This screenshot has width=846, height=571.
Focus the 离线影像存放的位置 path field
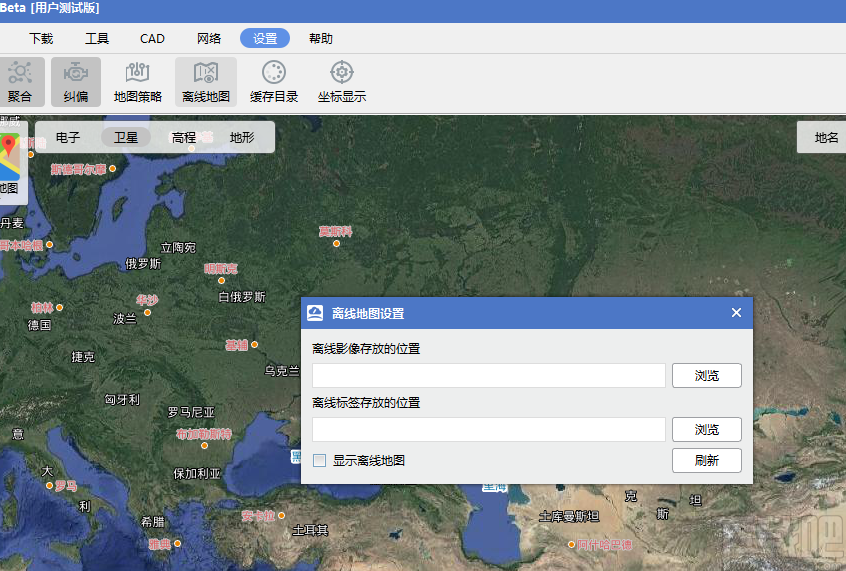(x=488, y=375)
